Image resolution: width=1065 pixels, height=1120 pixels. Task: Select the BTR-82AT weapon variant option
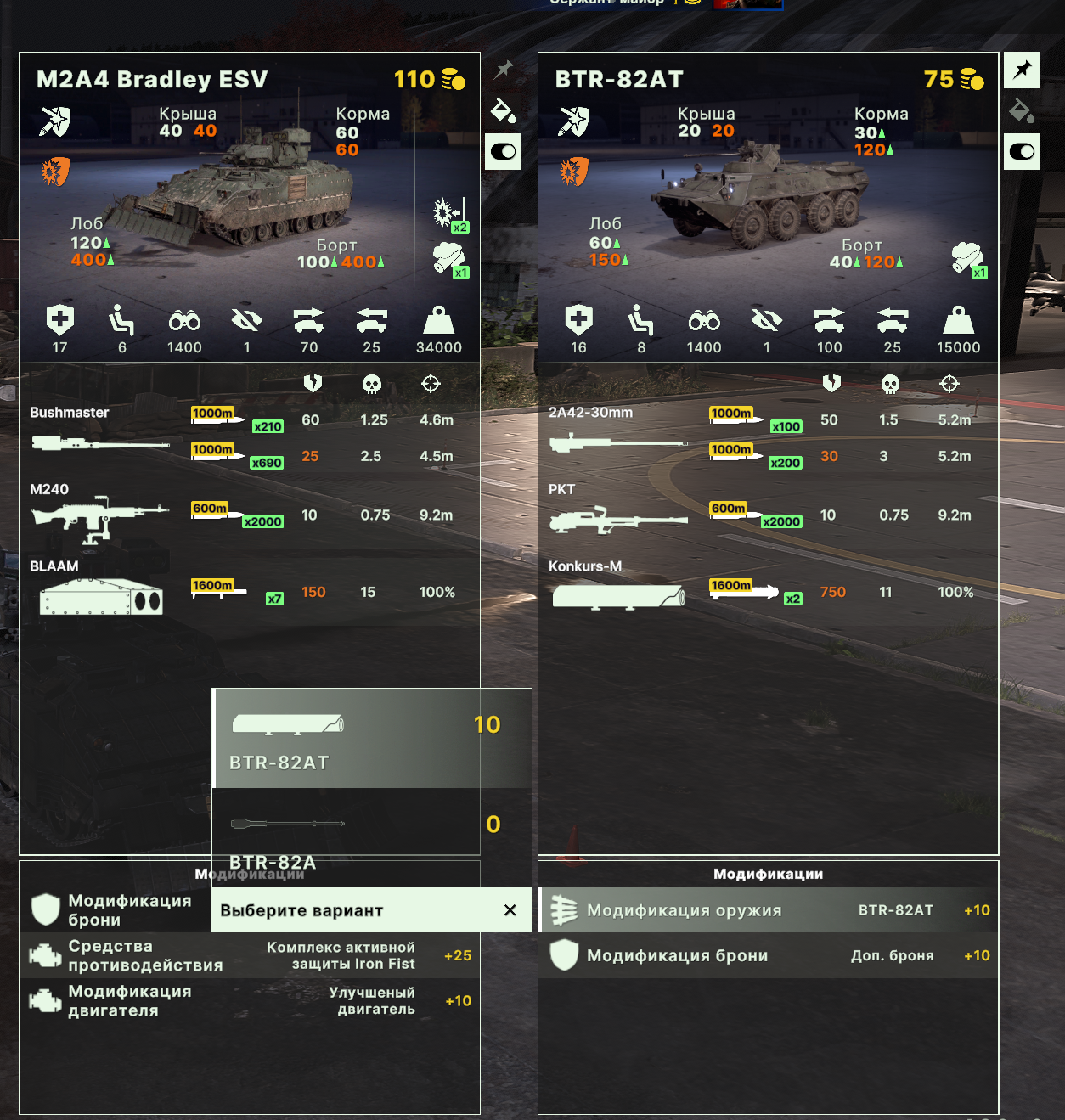pyautogui.click(x=372, y=739)
